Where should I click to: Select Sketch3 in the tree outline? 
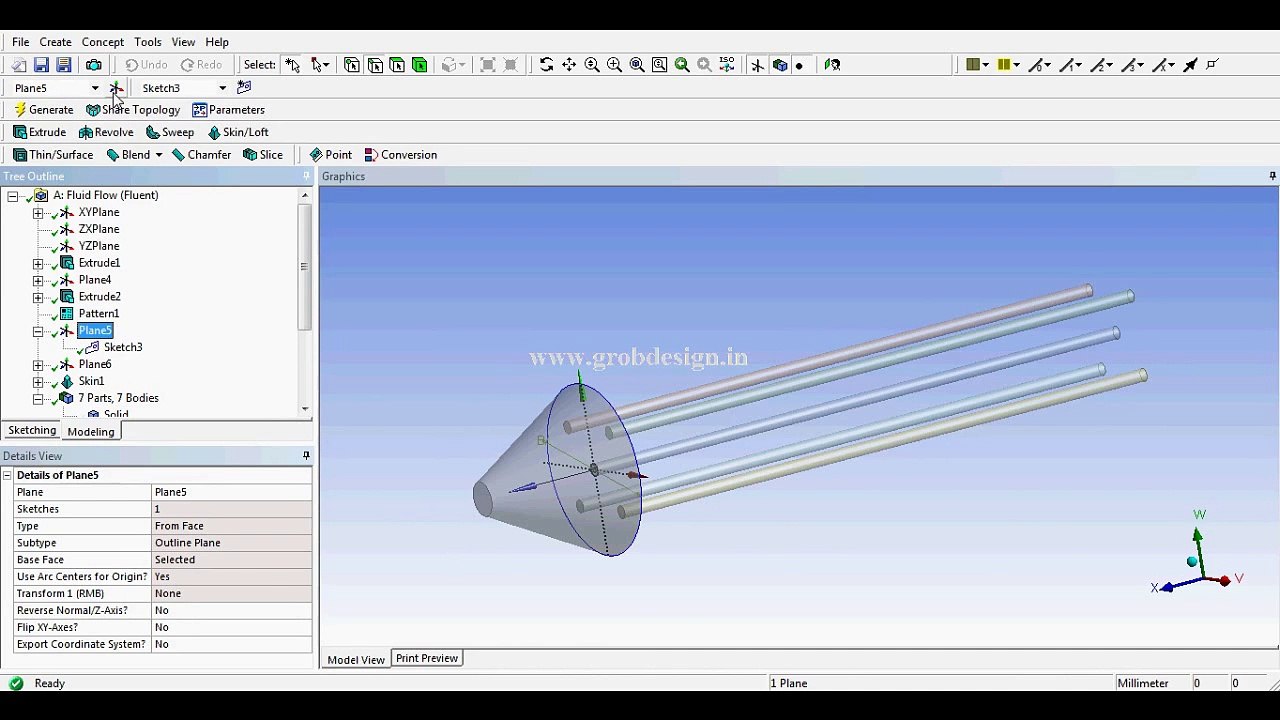pyautogui.click(x=123, y=348)
